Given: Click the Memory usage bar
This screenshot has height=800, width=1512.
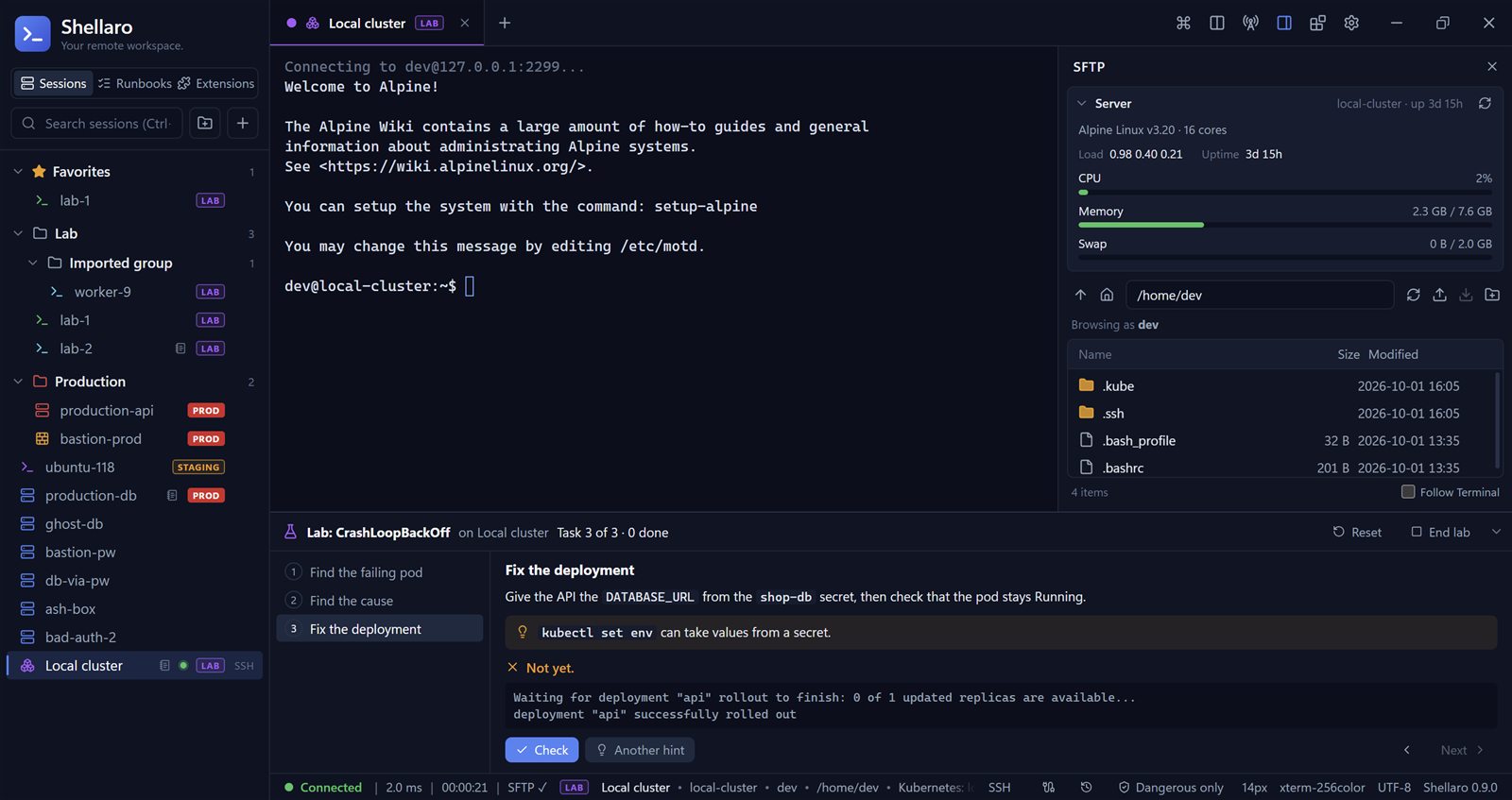Looking at the screenshot, I should (x=1285, y=225).
